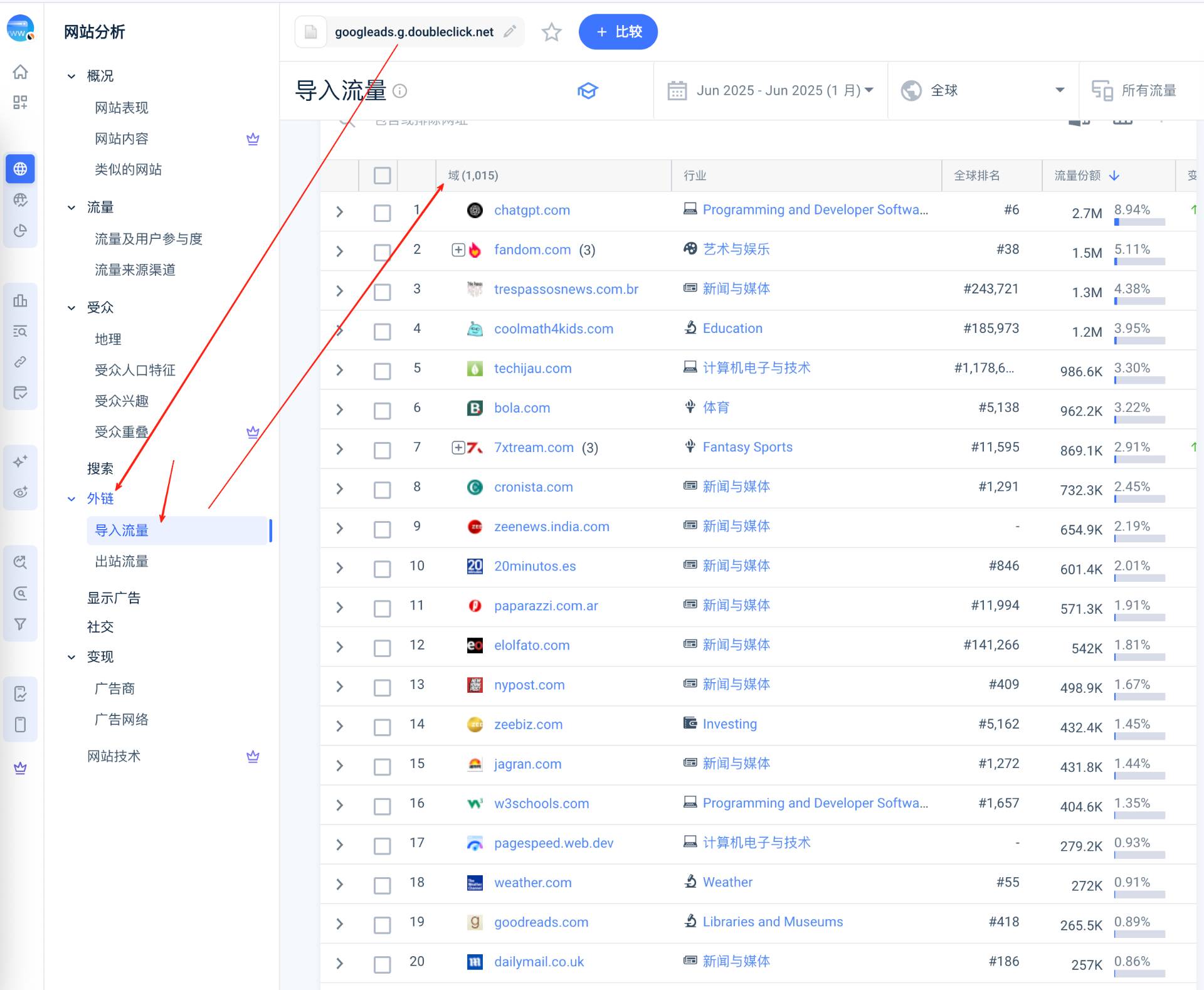Select the highlighted globe website analysis icon

coord(21,169)
